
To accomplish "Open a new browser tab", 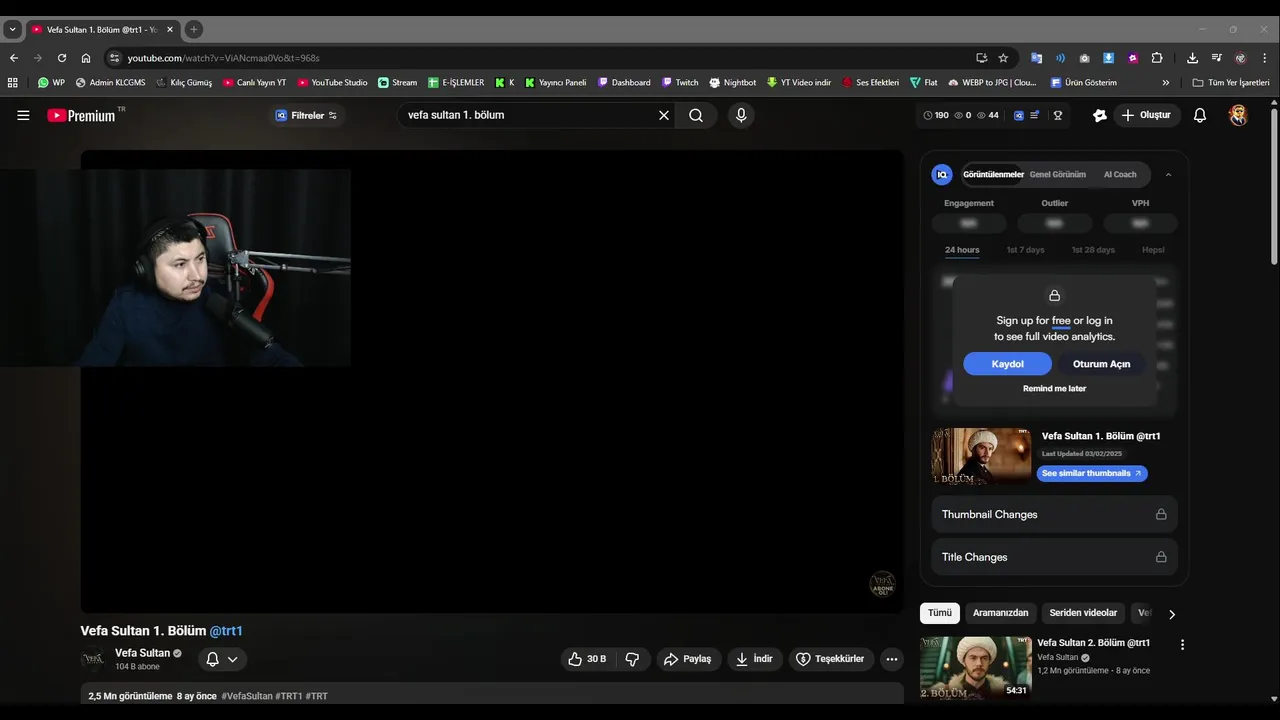I will (194, 29).
